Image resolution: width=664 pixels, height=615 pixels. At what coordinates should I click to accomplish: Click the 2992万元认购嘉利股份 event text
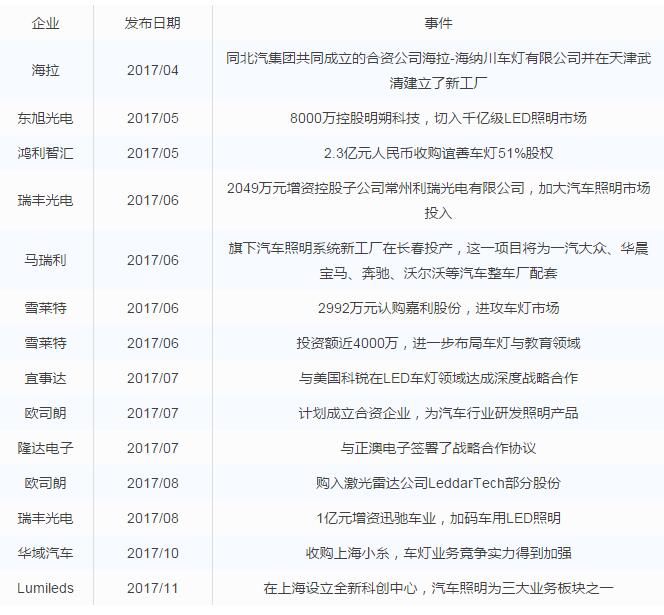pyautogui.click(x=438, y=308)
